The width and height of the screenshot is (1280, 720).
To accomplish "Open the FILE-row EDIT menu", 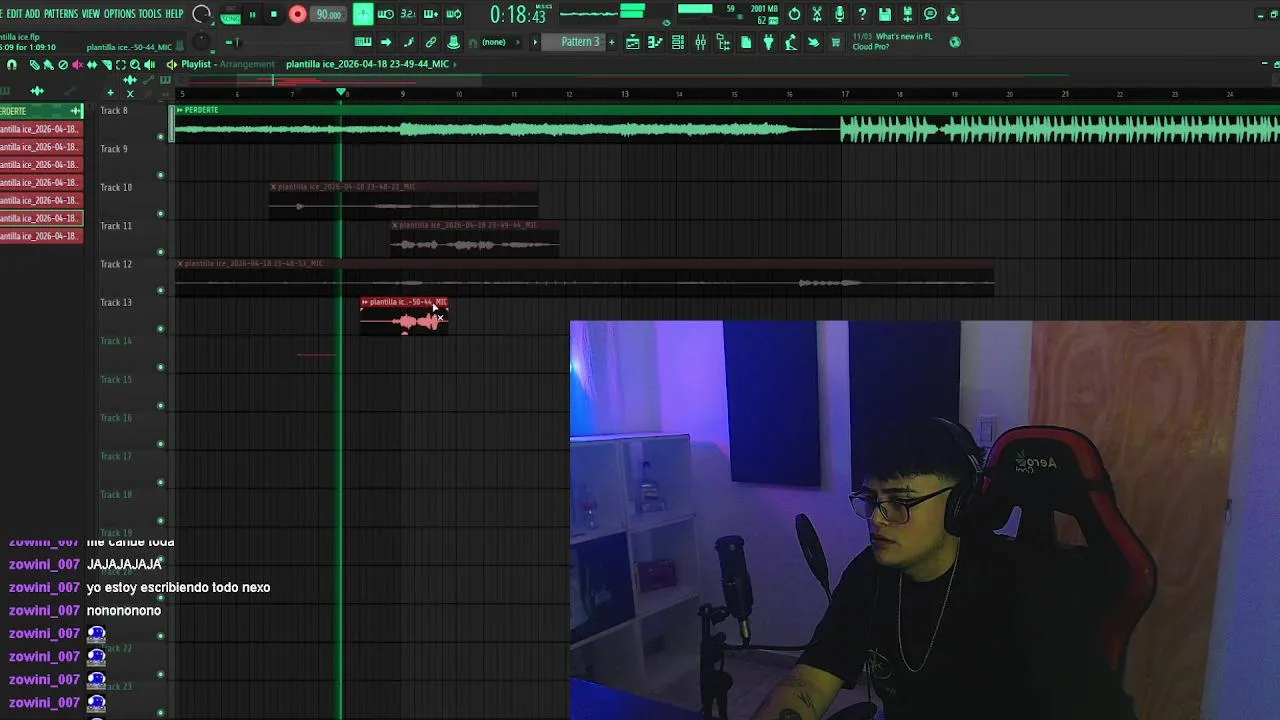I will [13, 14].
